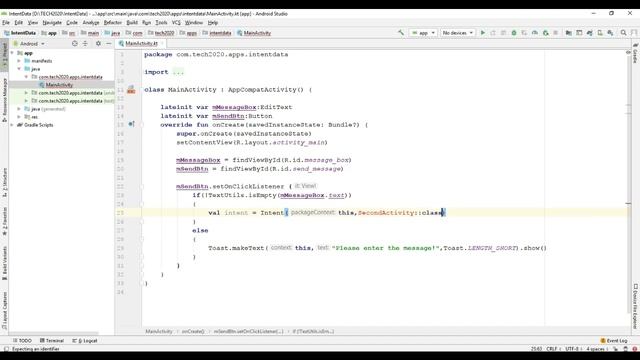Click the red error indicator in status bar
The height and width of the screenshot is (360, 640).
click(635, 349)
